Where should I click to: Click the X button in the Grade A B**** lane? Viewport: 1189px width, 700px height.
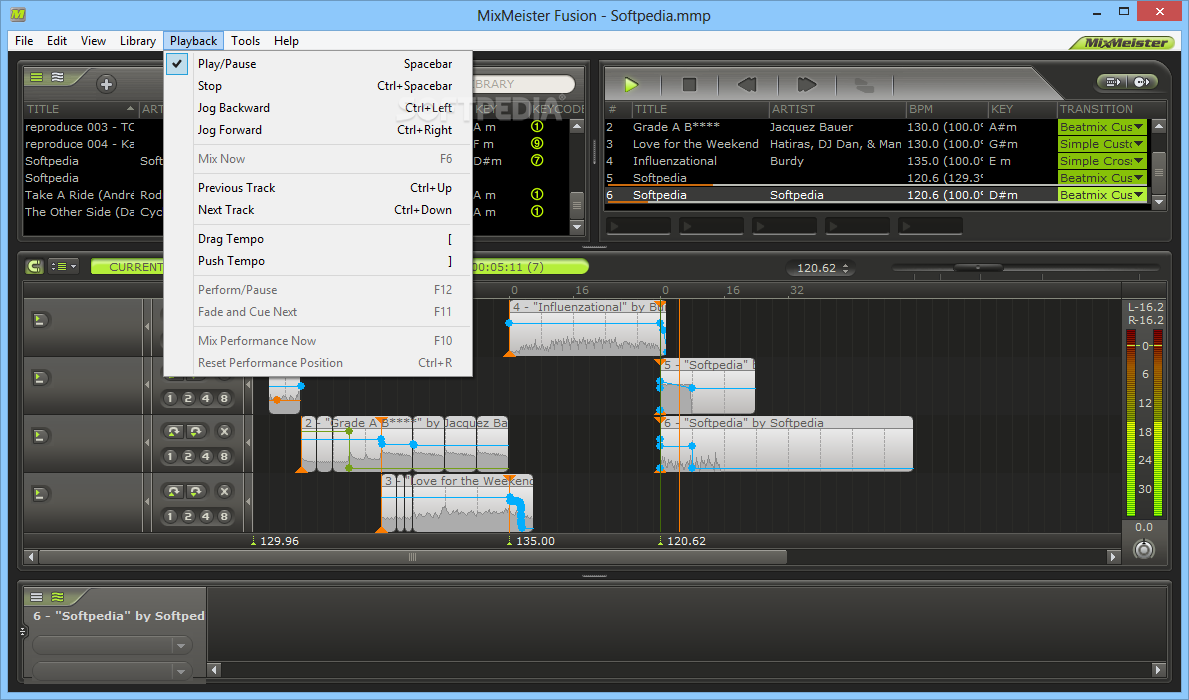coord(224,432)
